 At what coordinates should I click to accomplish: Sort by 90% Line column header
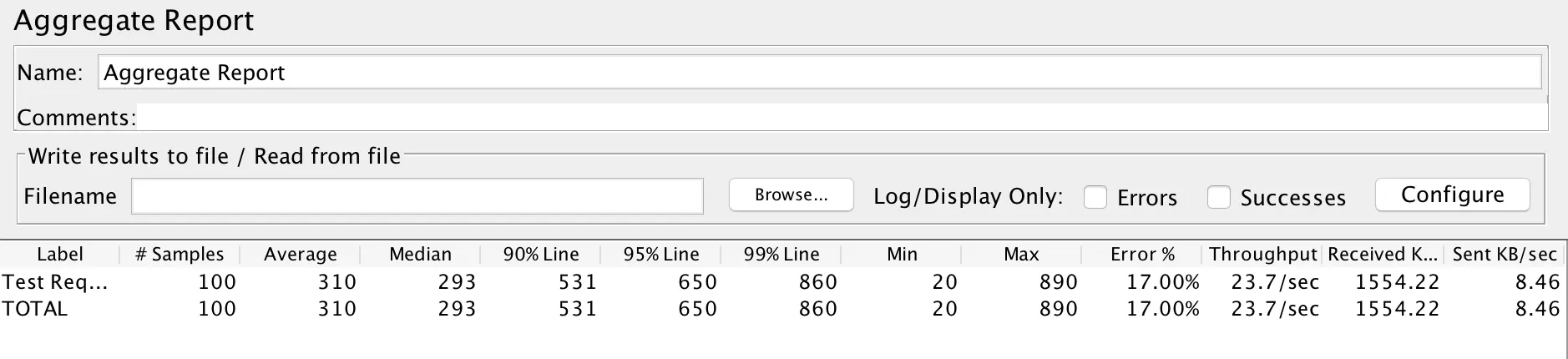click(540, 254)
